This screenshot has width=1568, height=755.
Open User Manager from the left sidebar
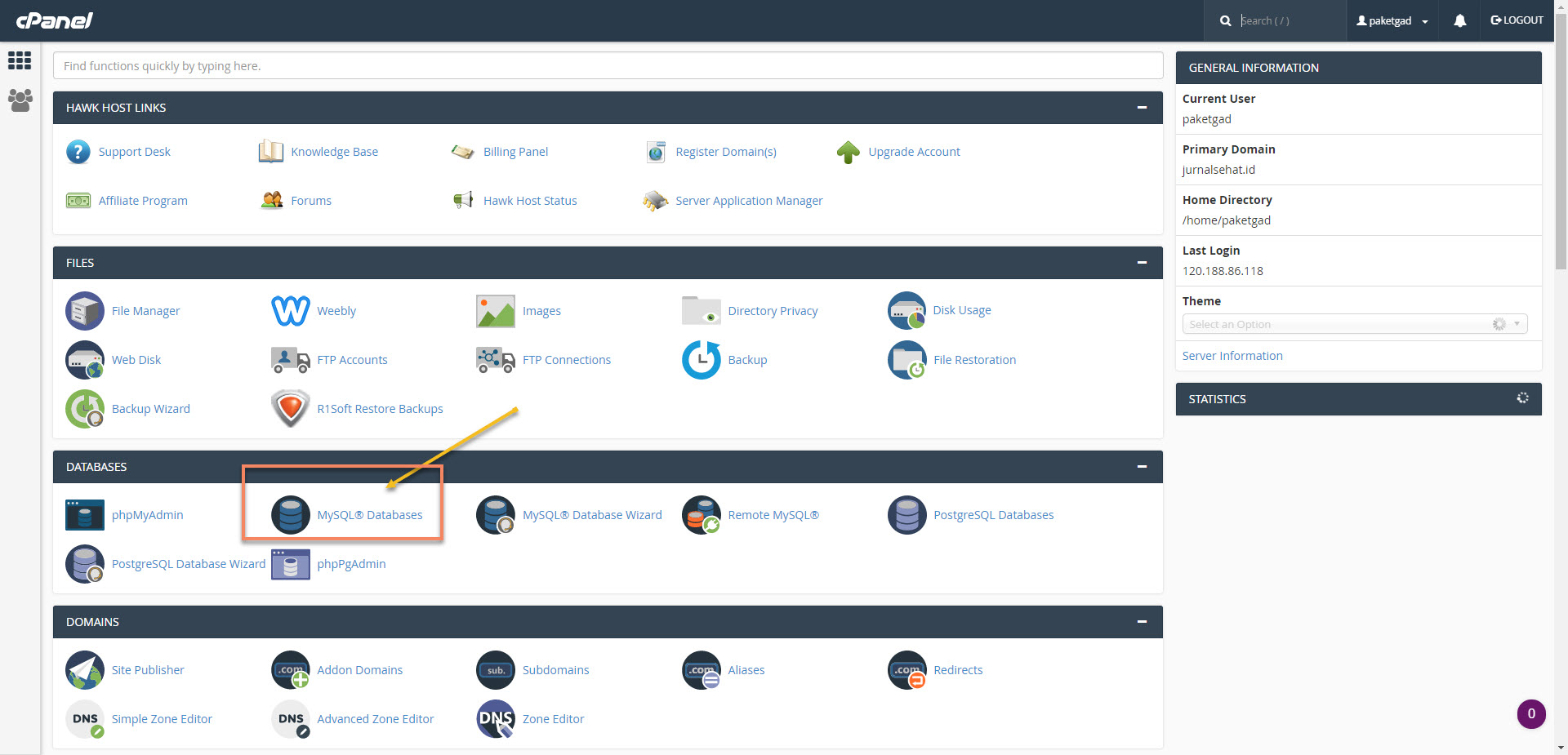(x=20, y=100)
